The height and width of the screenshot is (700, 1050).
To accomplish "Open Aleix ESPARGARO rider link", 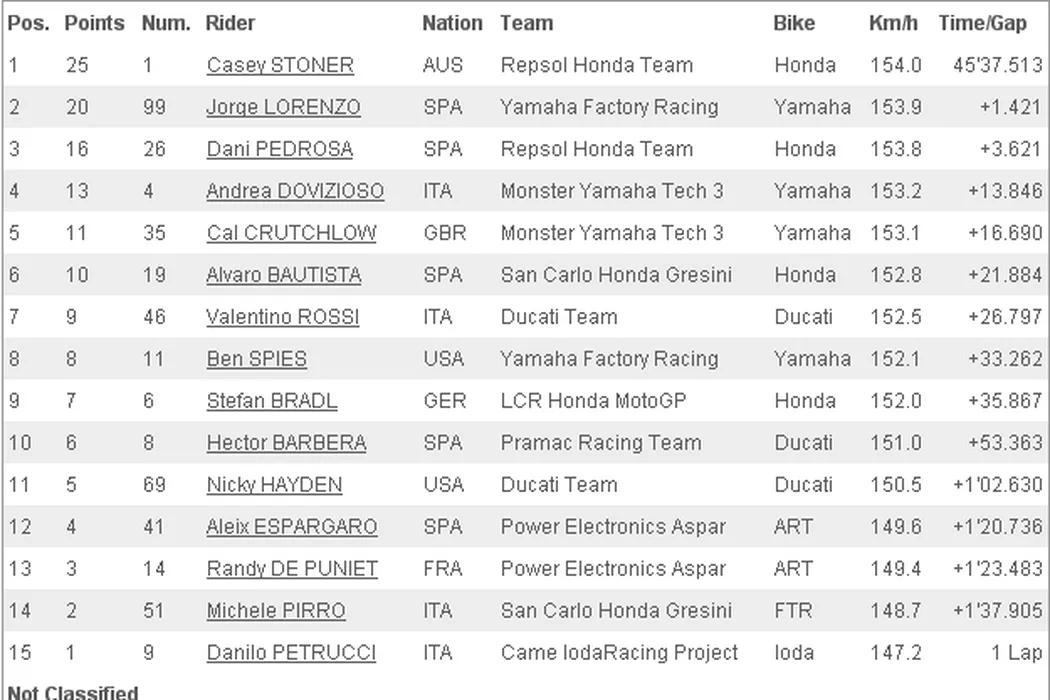I will click(292, 528).
